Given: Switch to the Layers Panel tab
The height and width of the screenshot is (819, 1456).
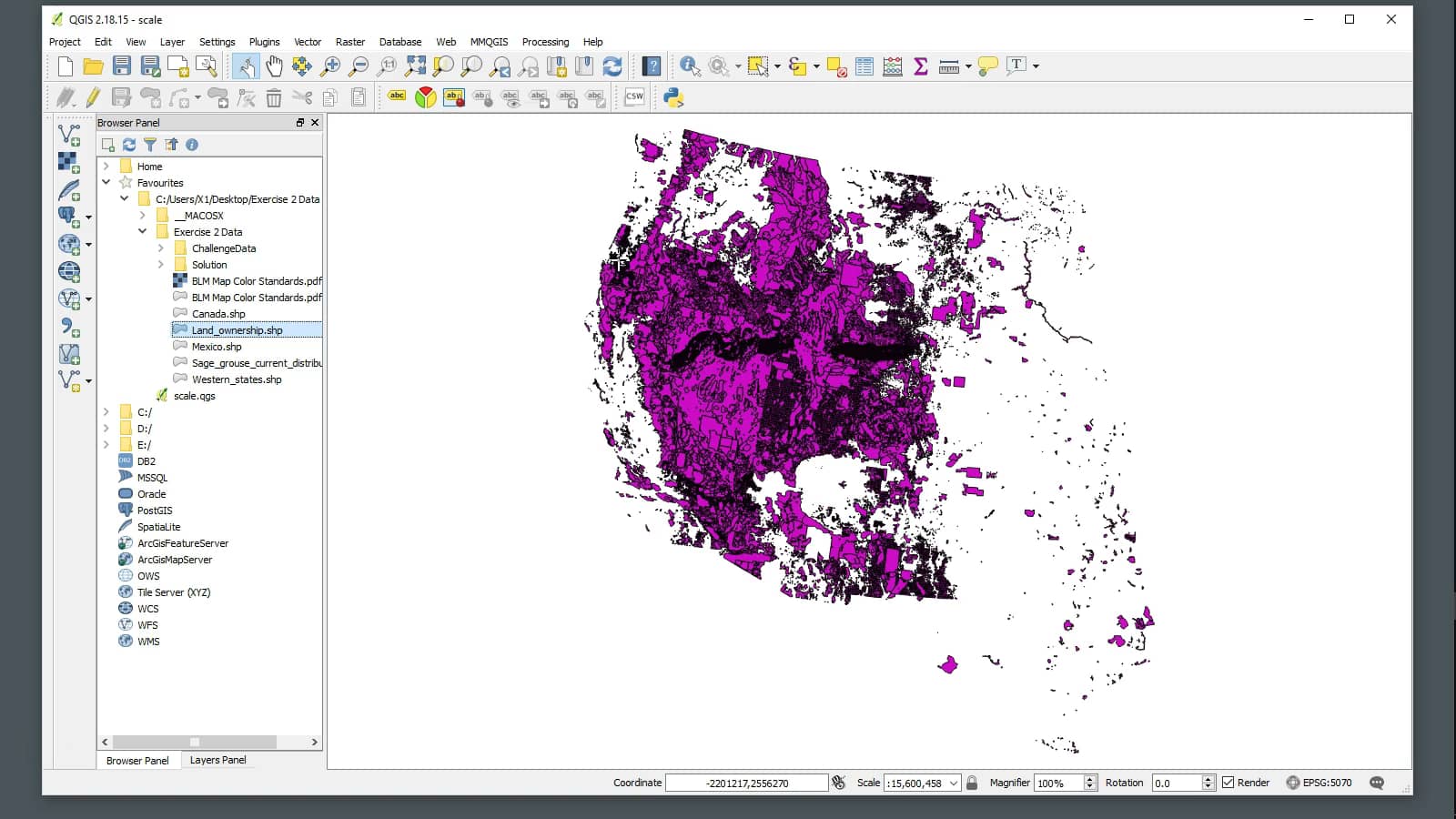Looking at the screenshot, I should [x=217, y=760].
